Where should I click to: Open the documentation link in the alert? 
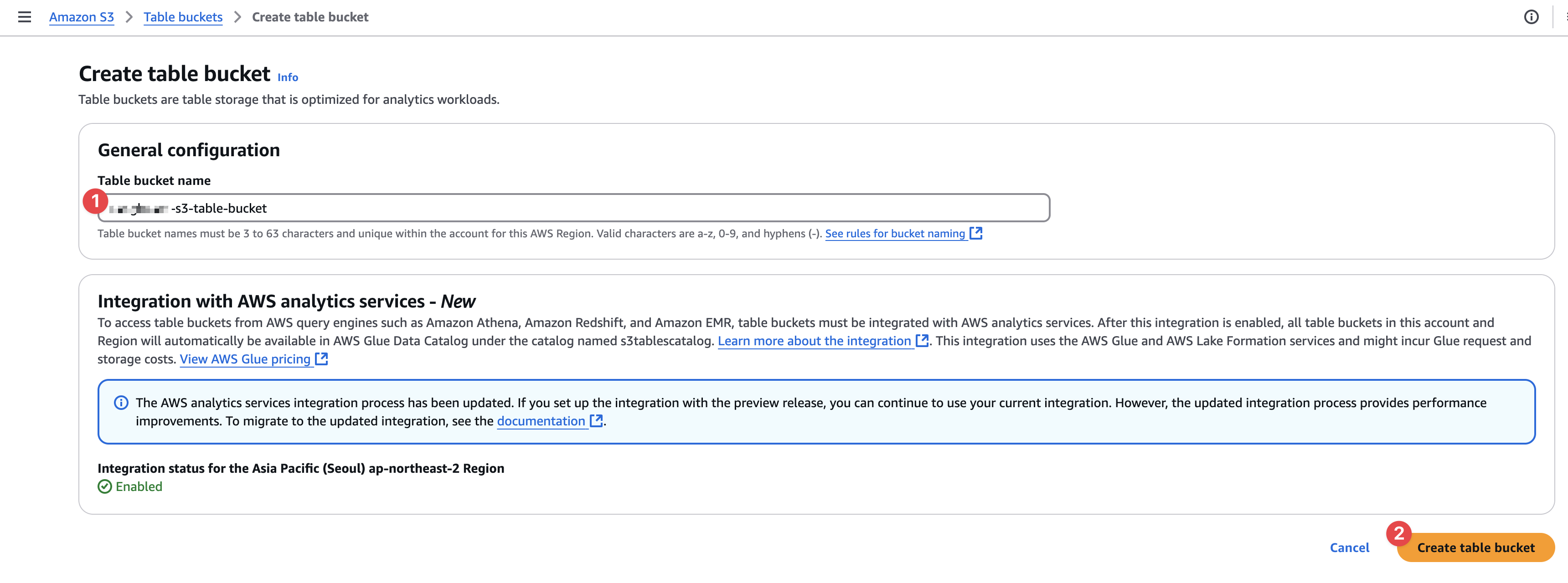541,421
